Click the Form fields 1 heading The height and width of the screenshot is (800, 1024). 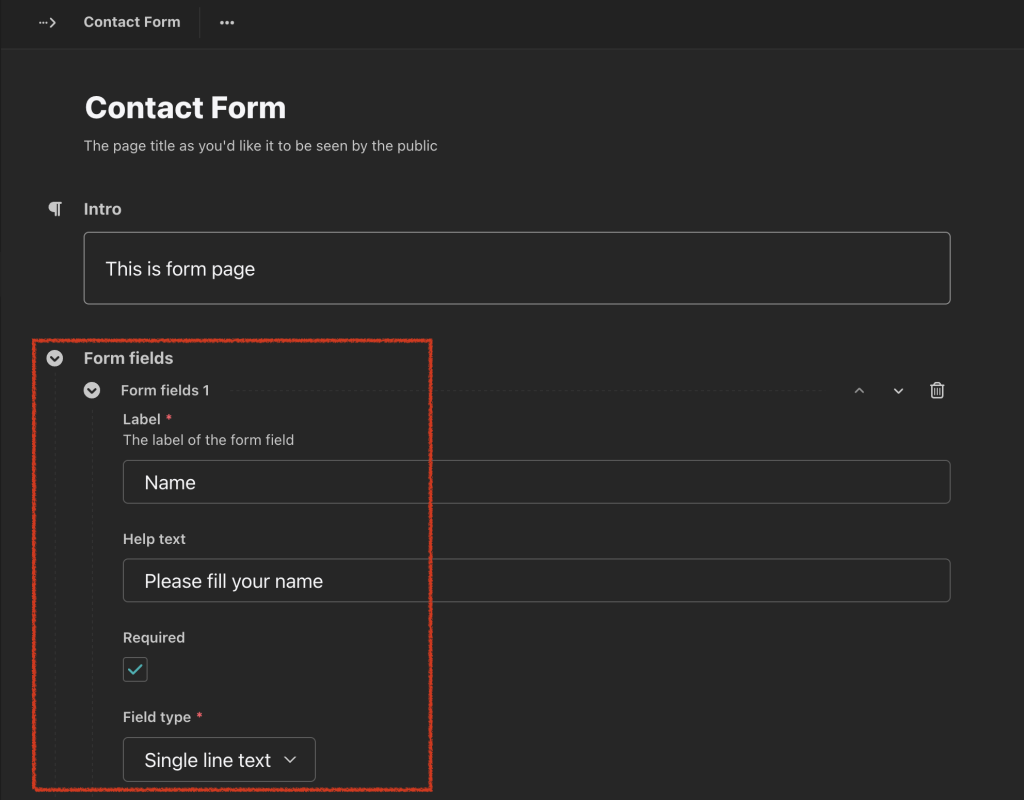(165, 390)
